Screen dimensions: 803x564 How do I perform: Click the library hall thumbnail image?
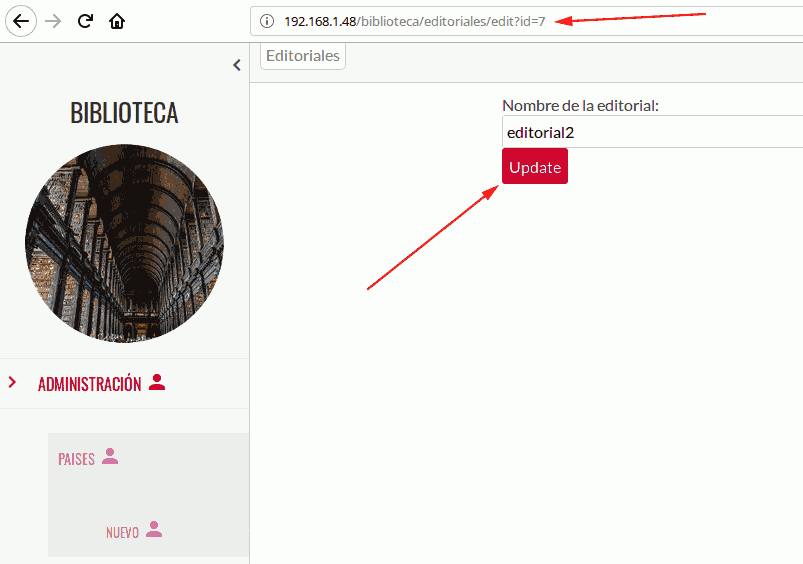[x=124, y=243]
